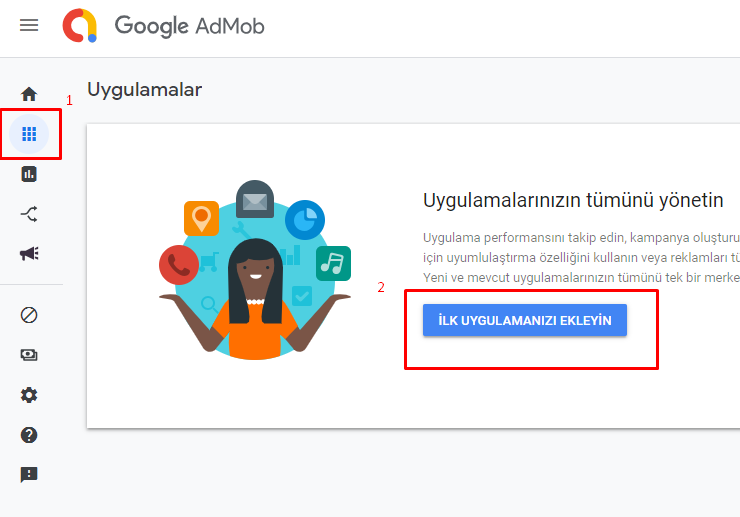Select the Apps grid icon in sidebar

pyautogui.click(x=29, y=134)
